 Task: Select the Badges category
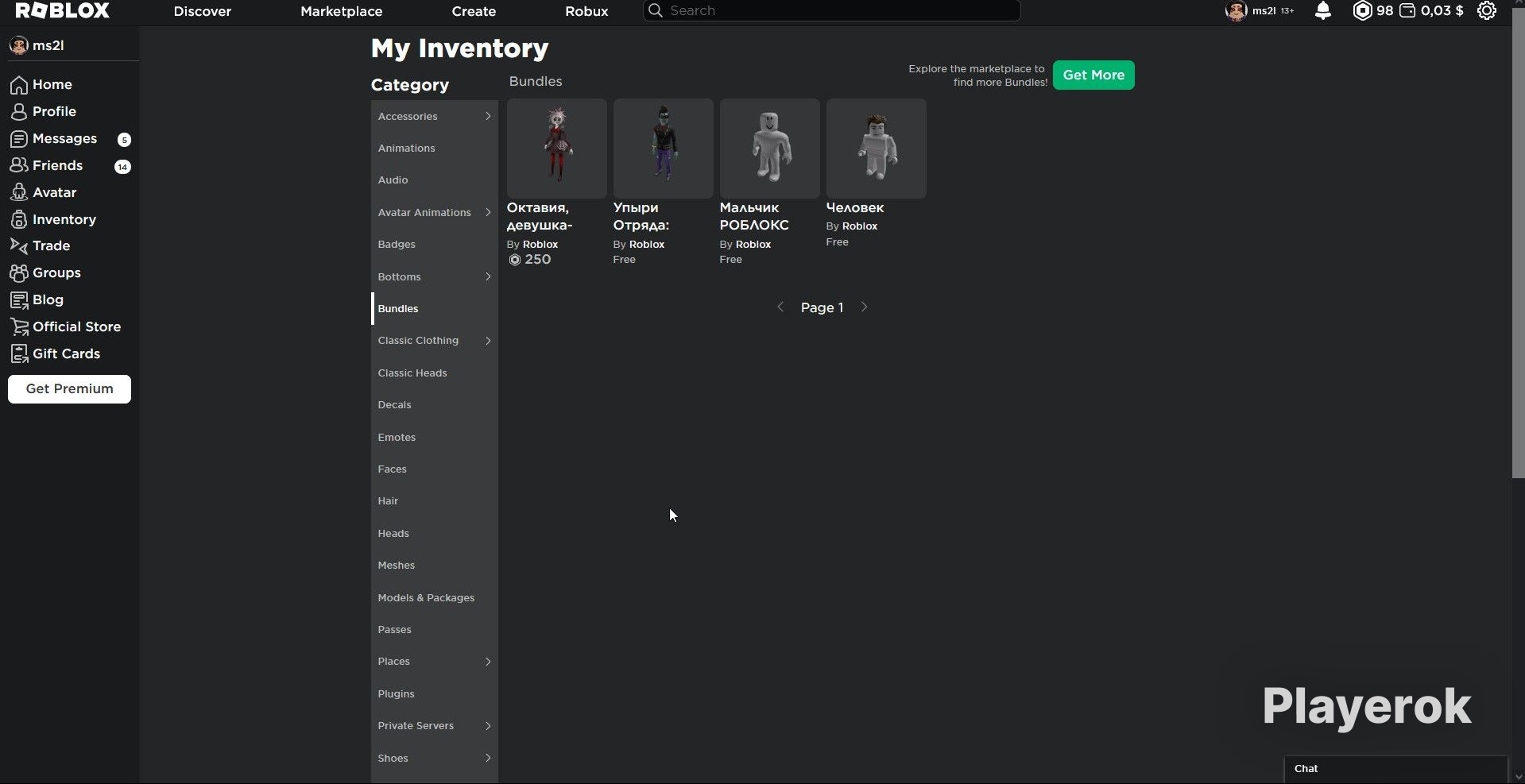click(x=435, y=245)
